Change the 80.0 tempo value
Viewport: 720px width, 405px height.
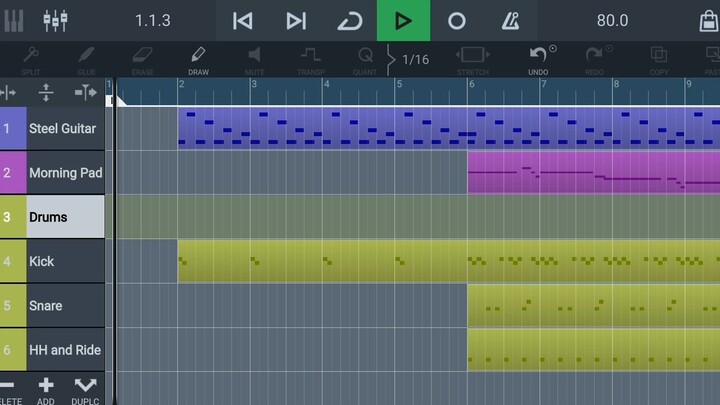point(612,21)
